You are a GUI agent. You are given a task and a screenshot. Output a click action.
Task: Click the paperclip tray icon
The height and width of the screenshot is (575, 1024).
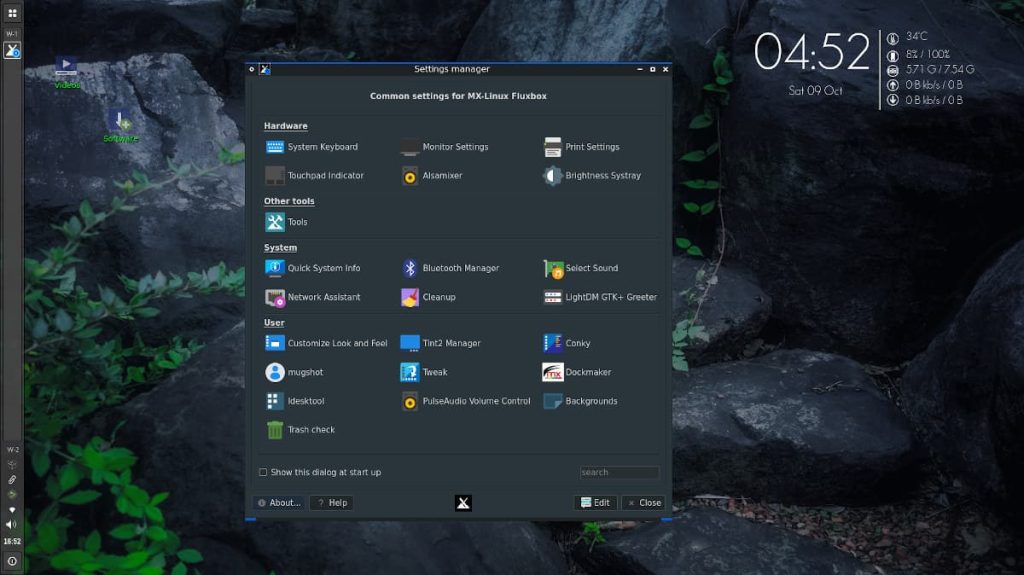pyautogui.click(x=12, y=480)
